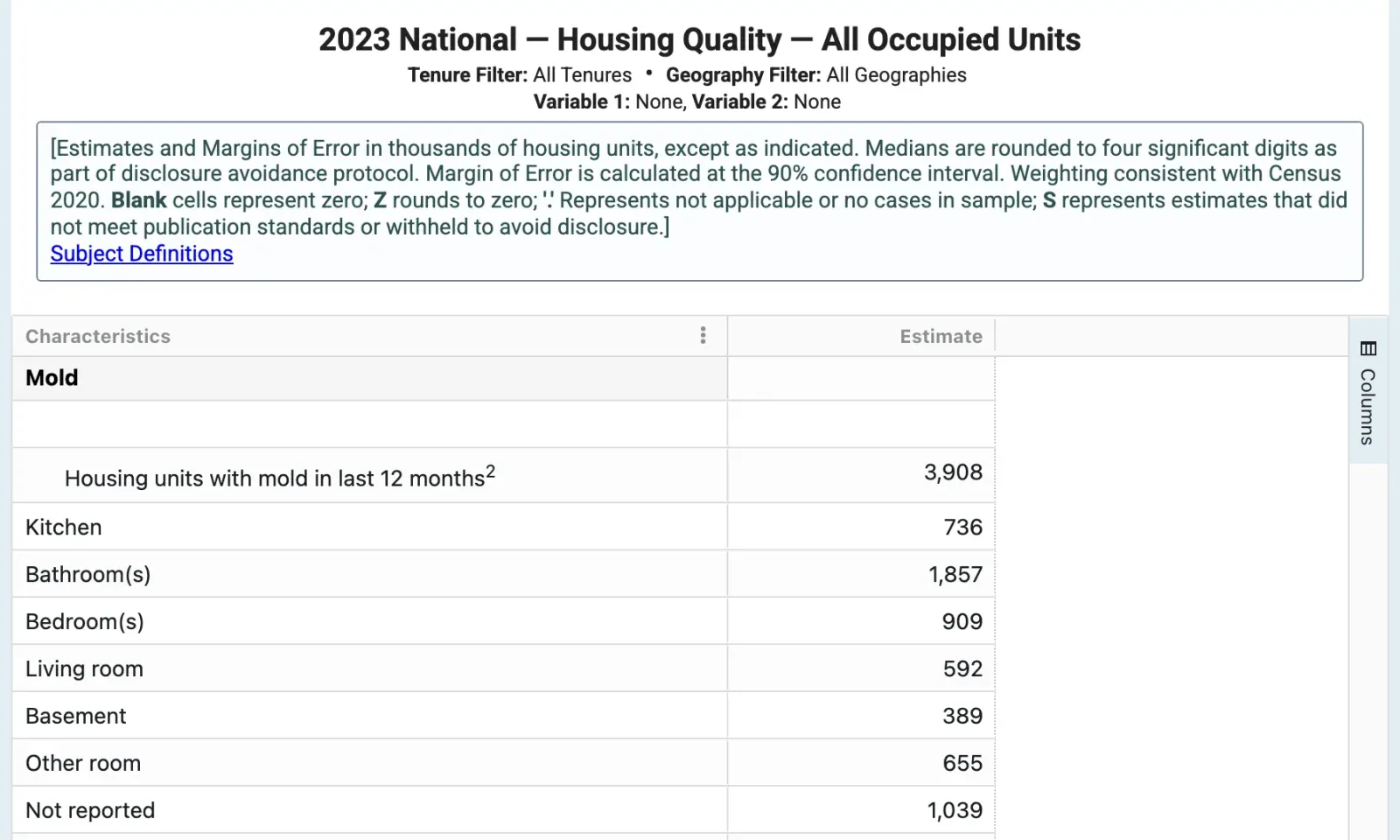This screenshot has width=1400, height=840.
Task: Click the 2023 National Housing Quality title
Action: pos(699,39)
